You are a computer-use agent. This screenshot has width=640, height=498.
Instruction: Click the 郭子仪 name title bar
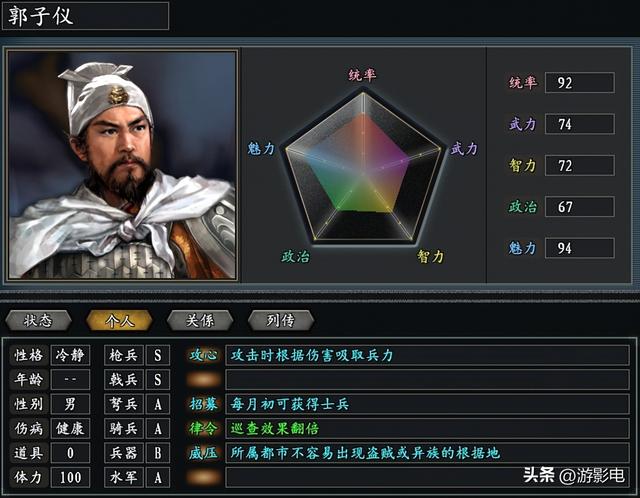pyautogui.click(x=85, y=15)
